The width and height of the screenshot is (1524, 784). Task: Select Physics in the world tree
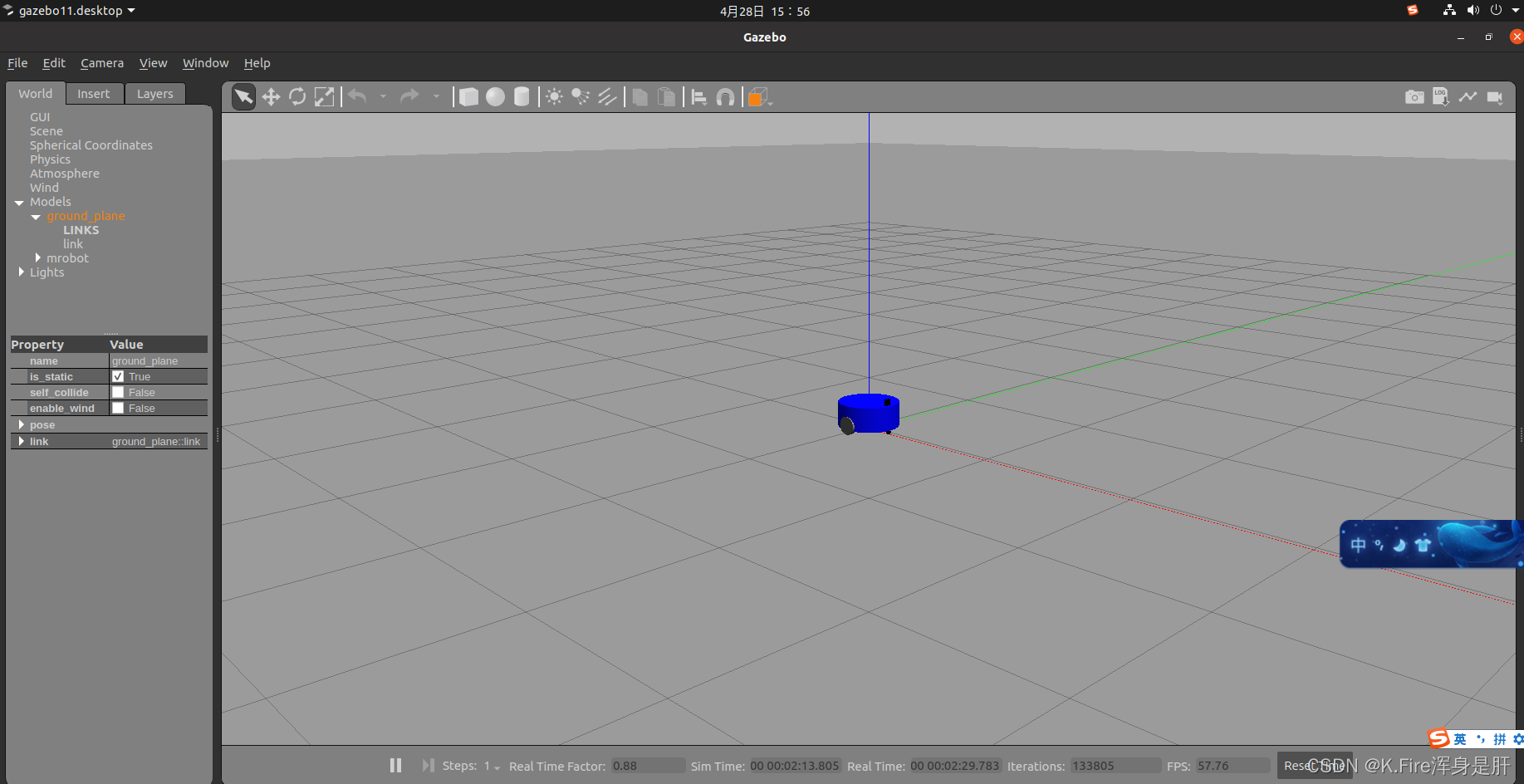tap(50, 159)
